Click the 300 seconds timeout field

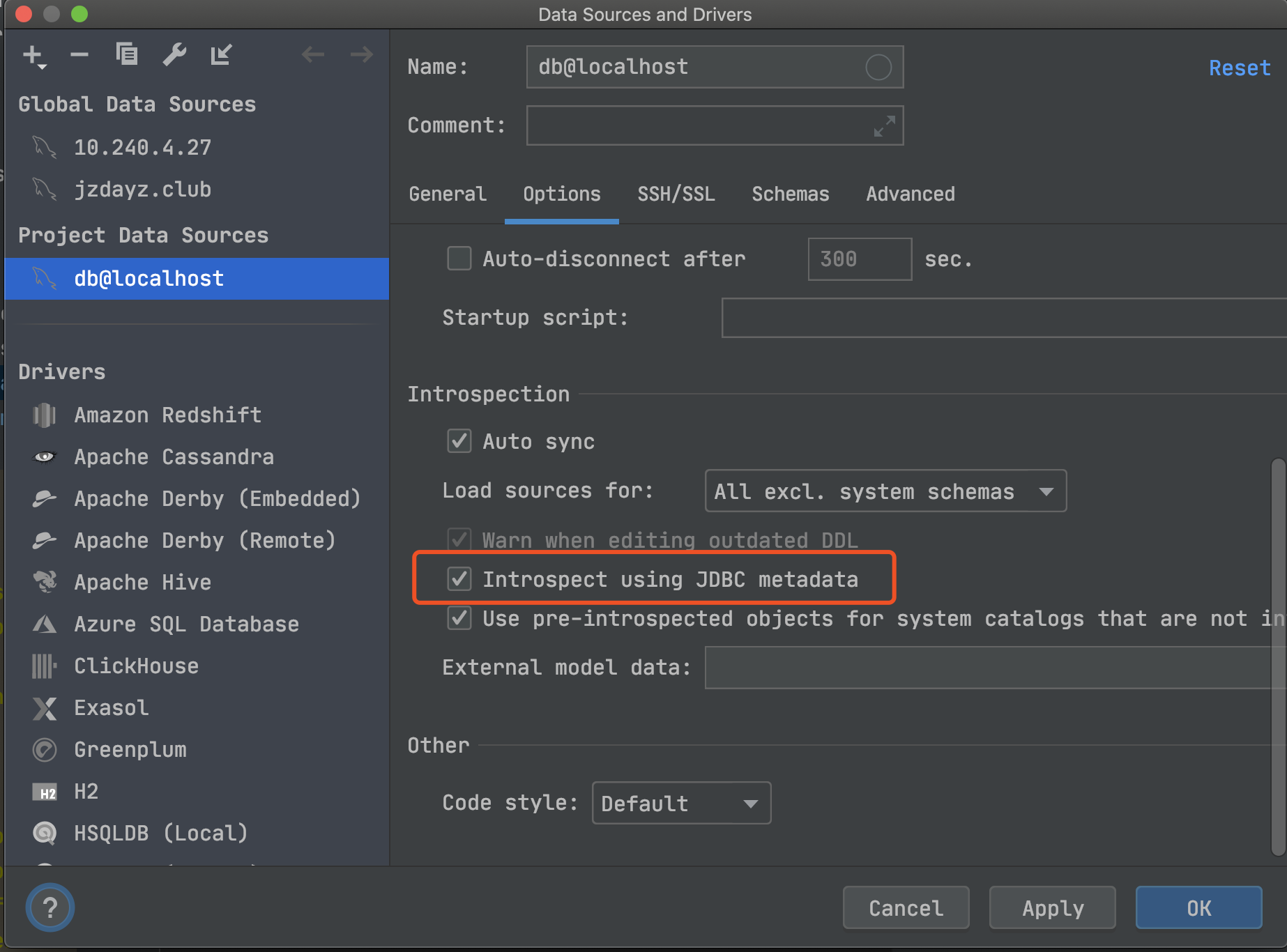(860, 259)
